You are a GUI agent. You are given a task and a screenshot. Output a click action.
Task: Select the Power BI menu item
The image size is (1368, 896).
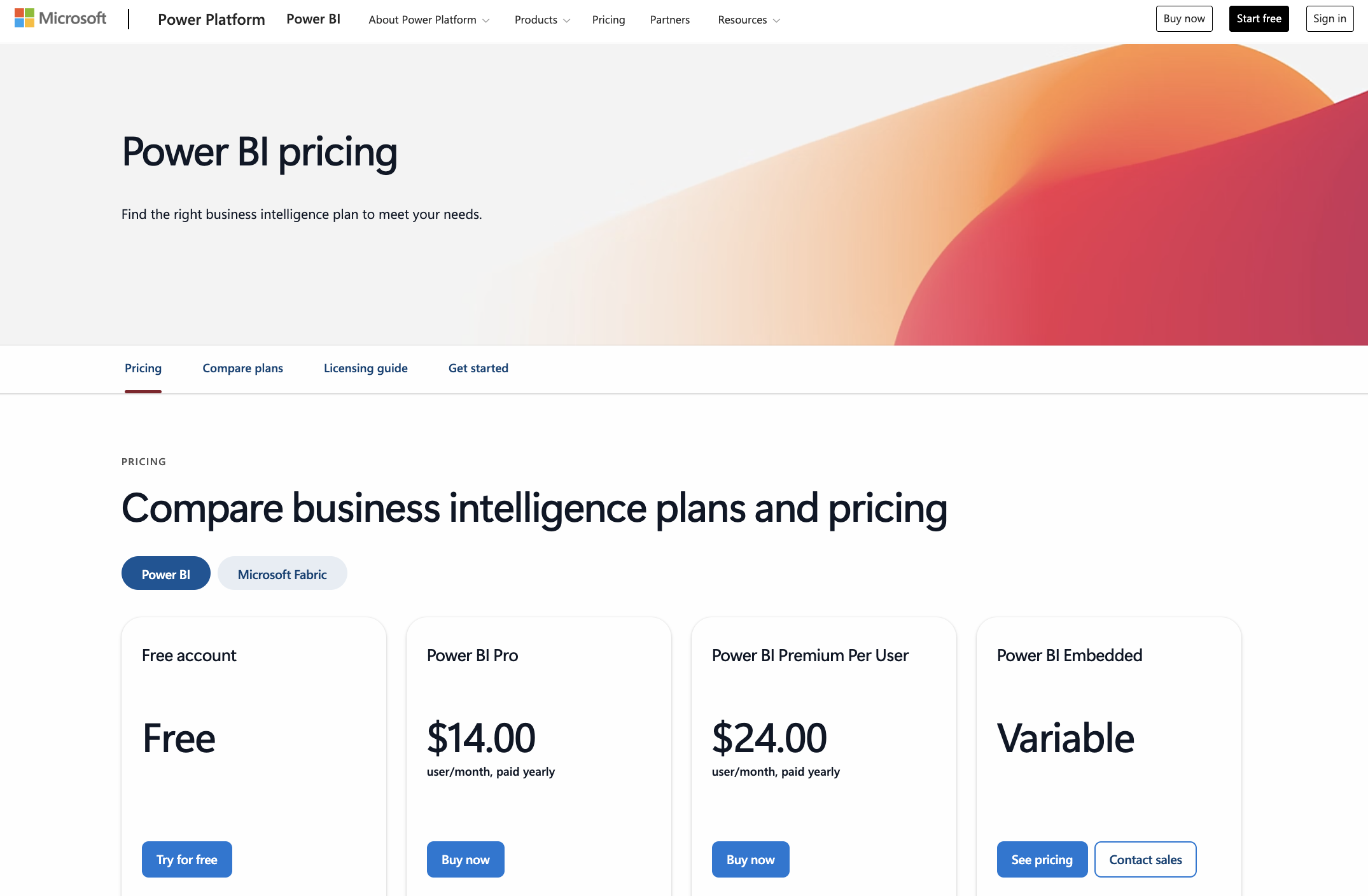click(x=313, y=20)
